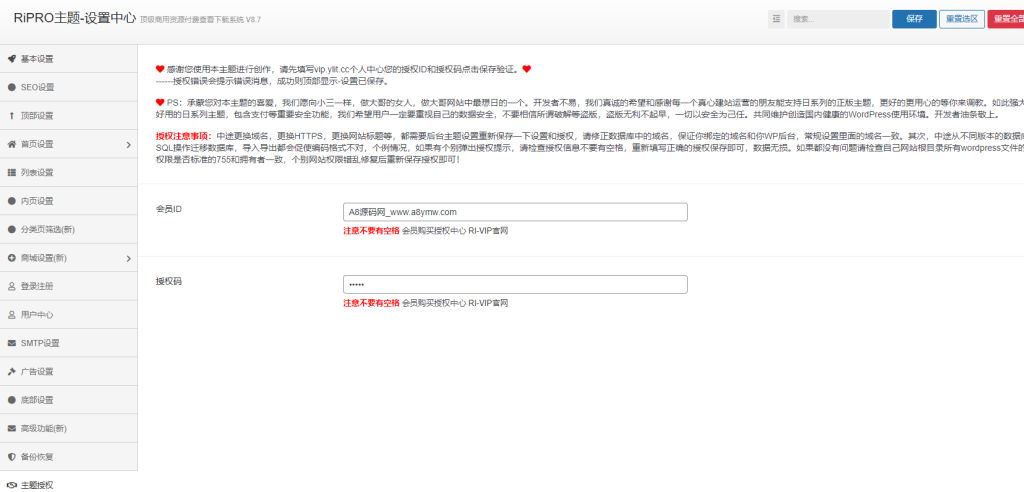Viewport: 1024px width, 492px height.
Task: Click into the 会员ID input field
Action: click(x=515, y=212)
